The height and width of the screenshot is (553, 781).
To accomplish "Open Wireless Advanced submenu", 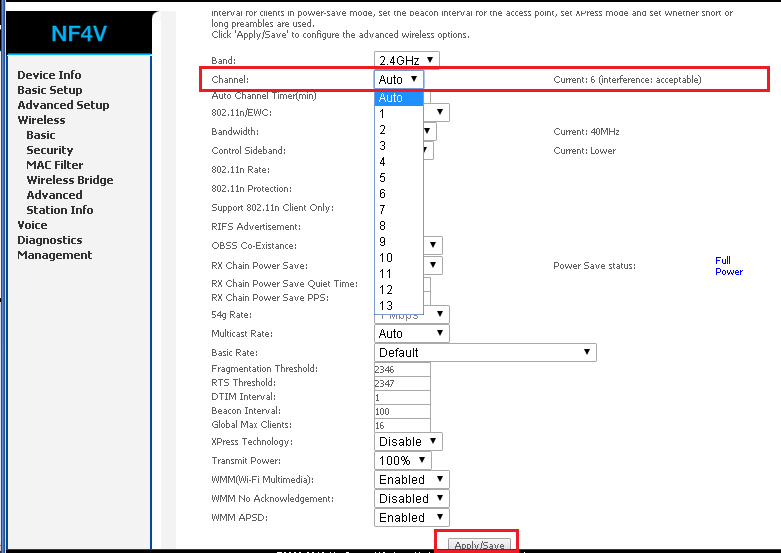I will pos(54,194).
